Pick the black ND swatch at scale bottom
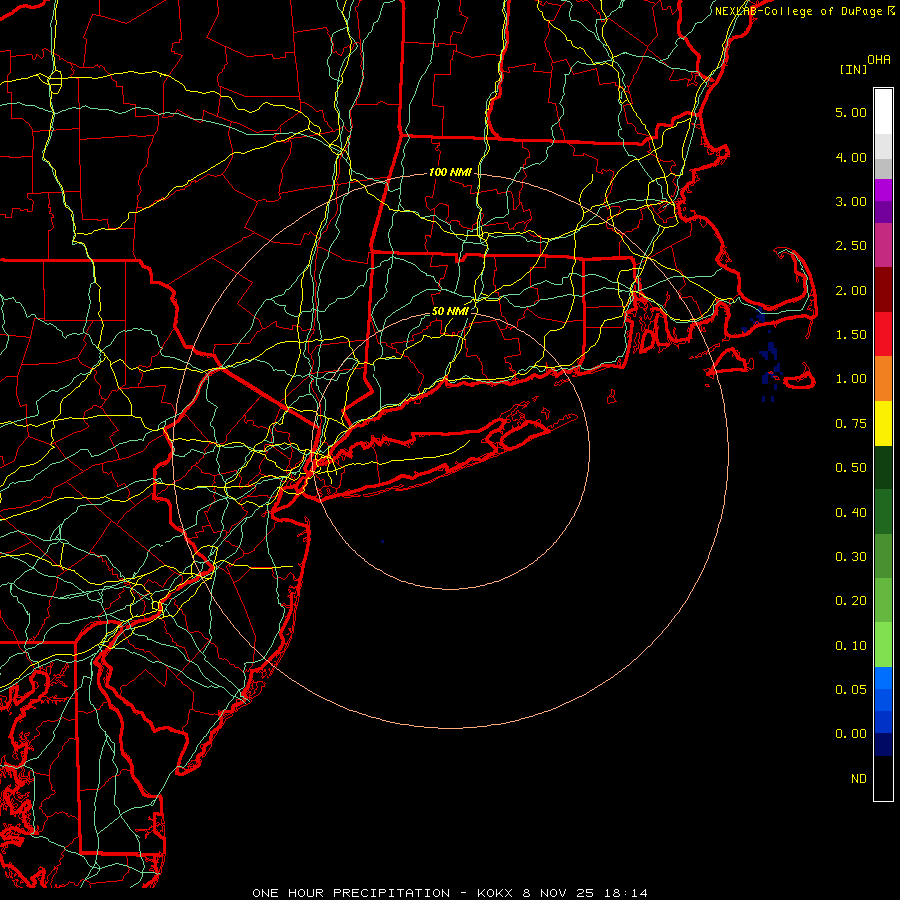The image size is (900, 900). [883, 778]
